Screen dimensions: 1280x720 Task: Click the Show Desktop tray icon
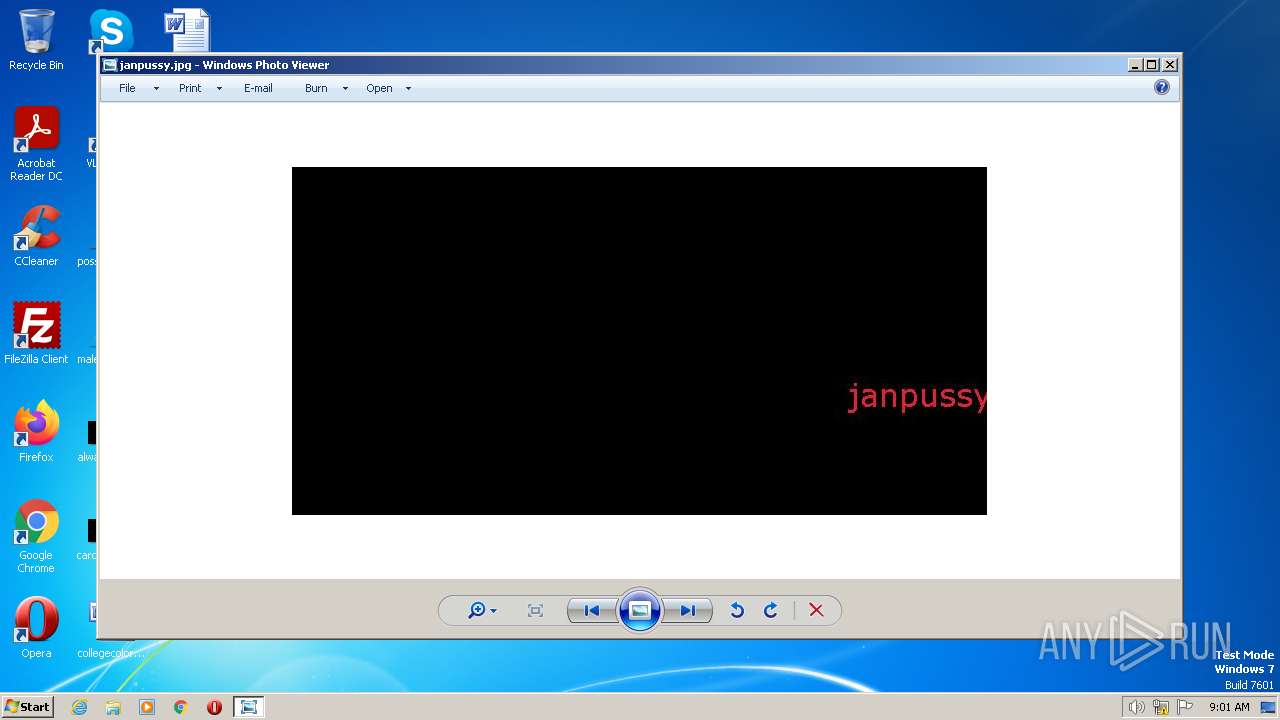1268,707
